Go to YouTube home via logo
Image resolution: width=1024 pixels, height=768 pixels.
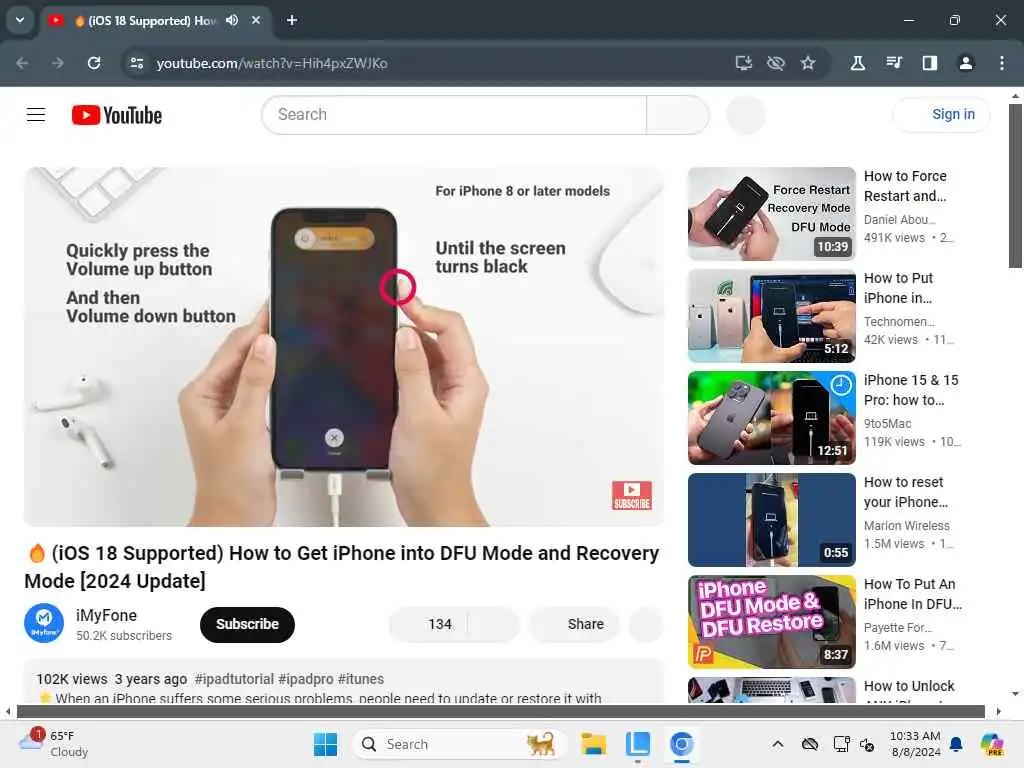click(x=117, y=115)
